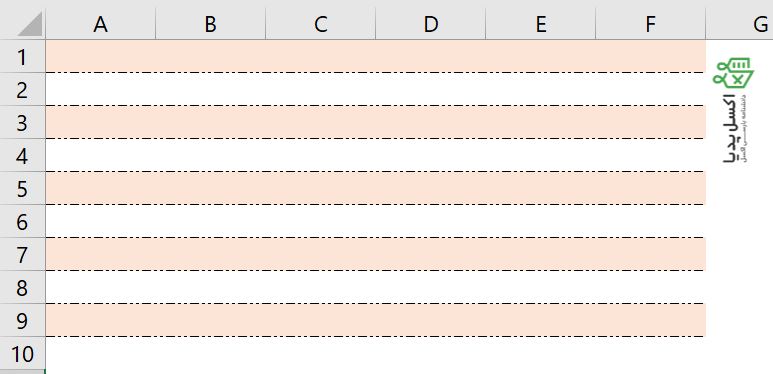Select column D header

click(430, 24)
